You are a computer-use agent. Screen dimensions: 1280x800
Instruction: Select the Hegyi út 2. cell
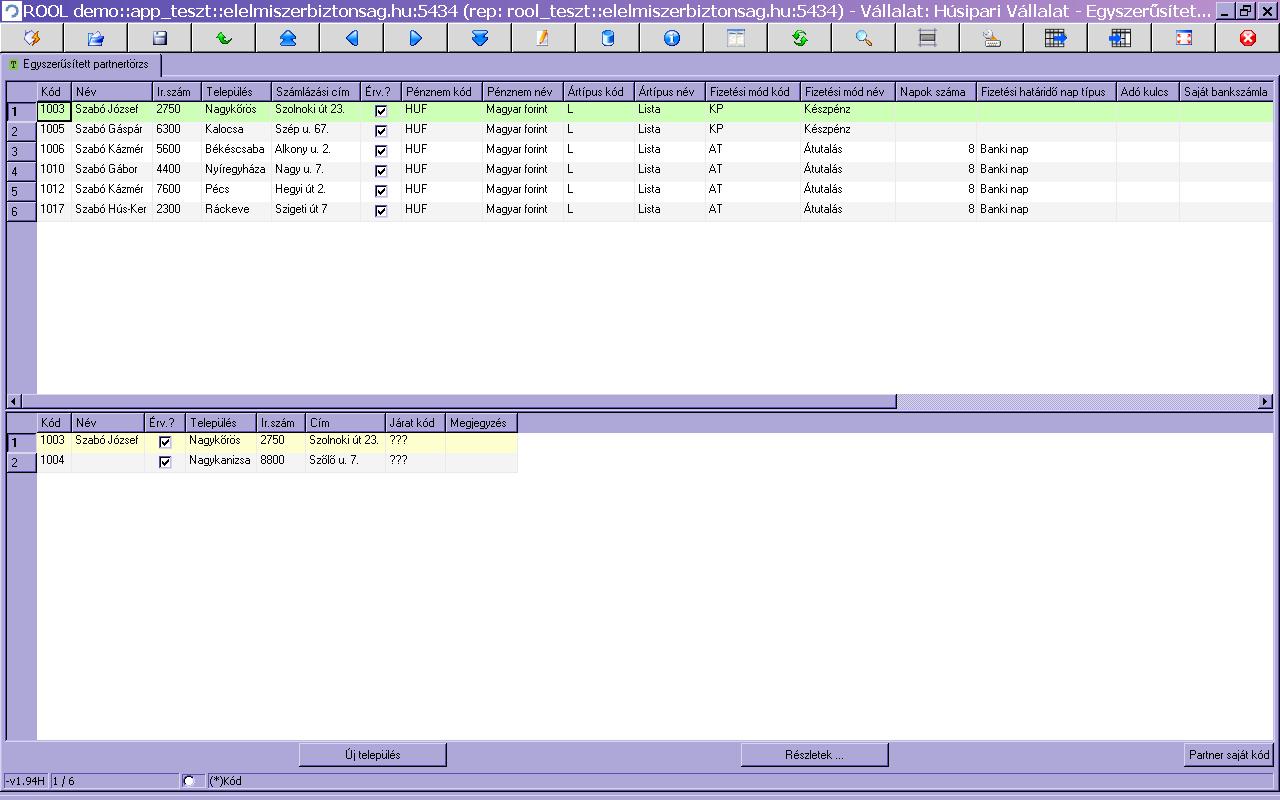316,190
